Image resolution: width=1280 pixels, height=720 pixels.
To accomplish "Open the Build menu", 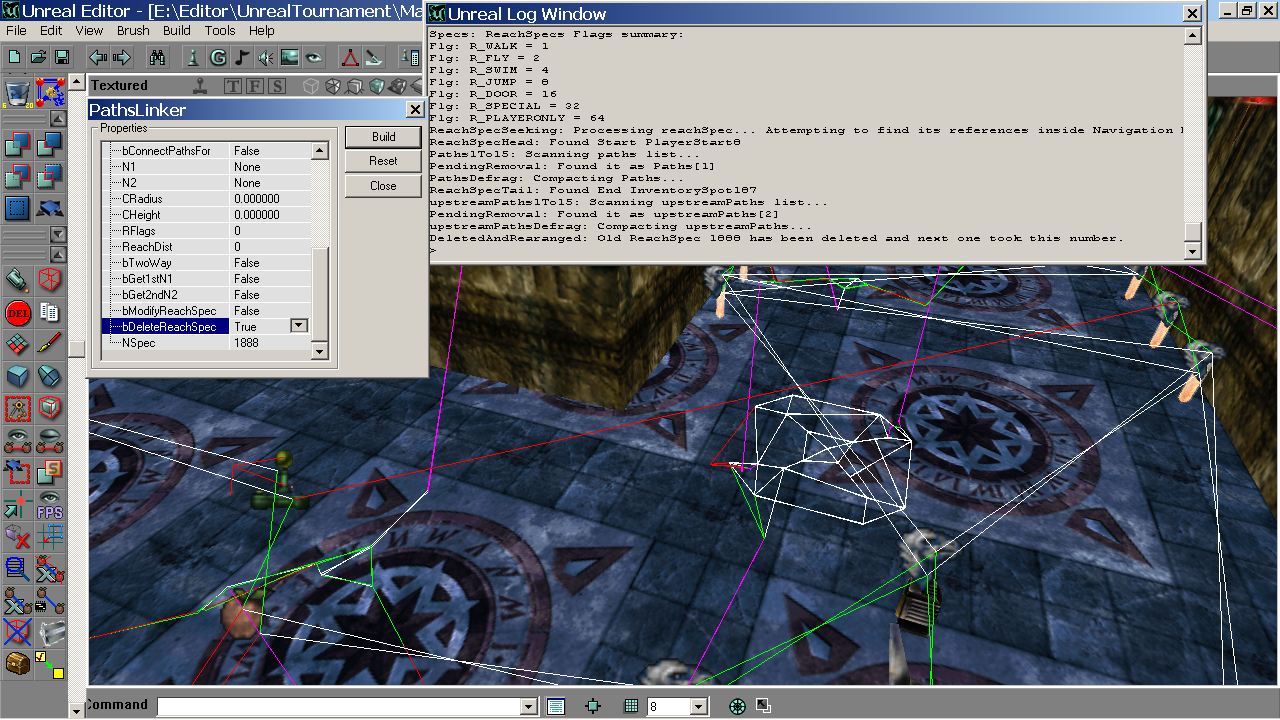I will pos(177,31).
